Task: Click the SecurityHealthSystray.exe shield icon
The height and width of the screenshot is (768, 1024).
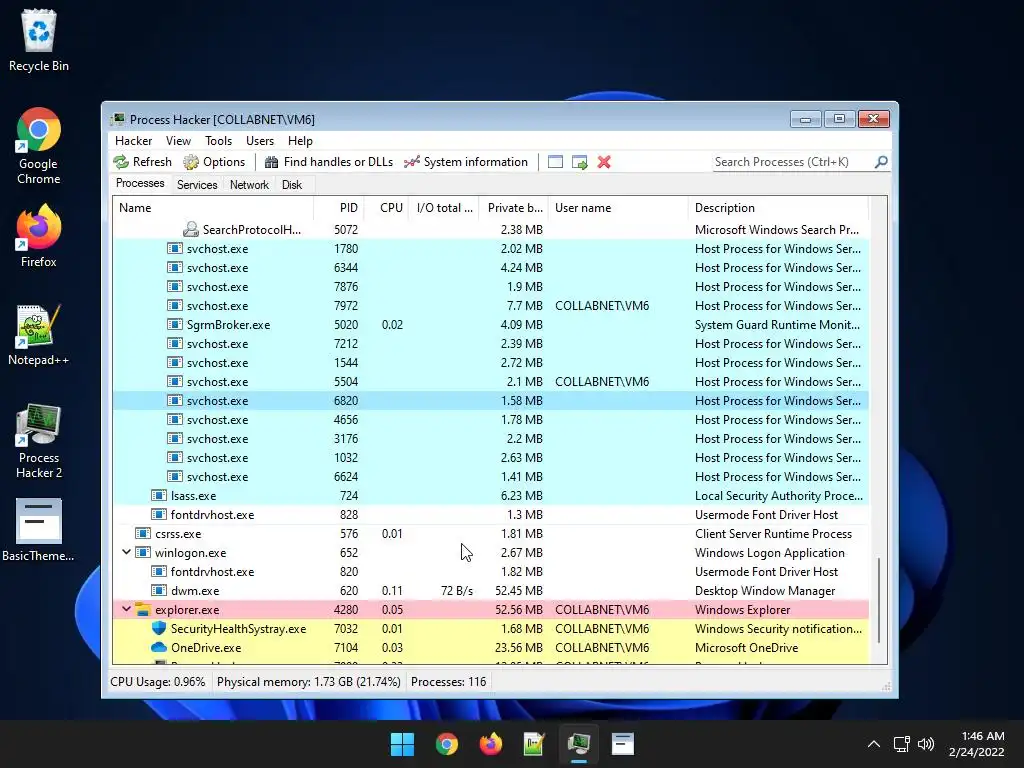Action: [159, 628]
